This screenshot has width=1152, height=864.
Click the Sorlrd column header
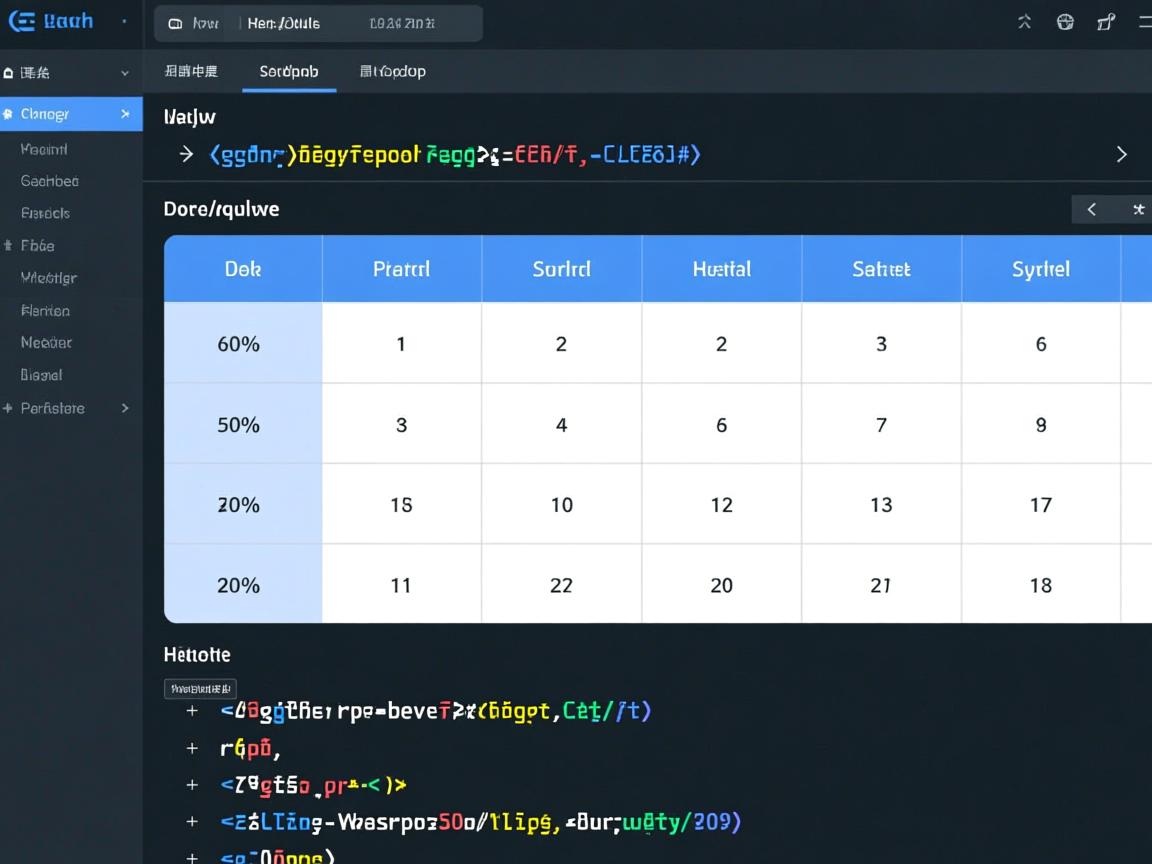(561, 269)
